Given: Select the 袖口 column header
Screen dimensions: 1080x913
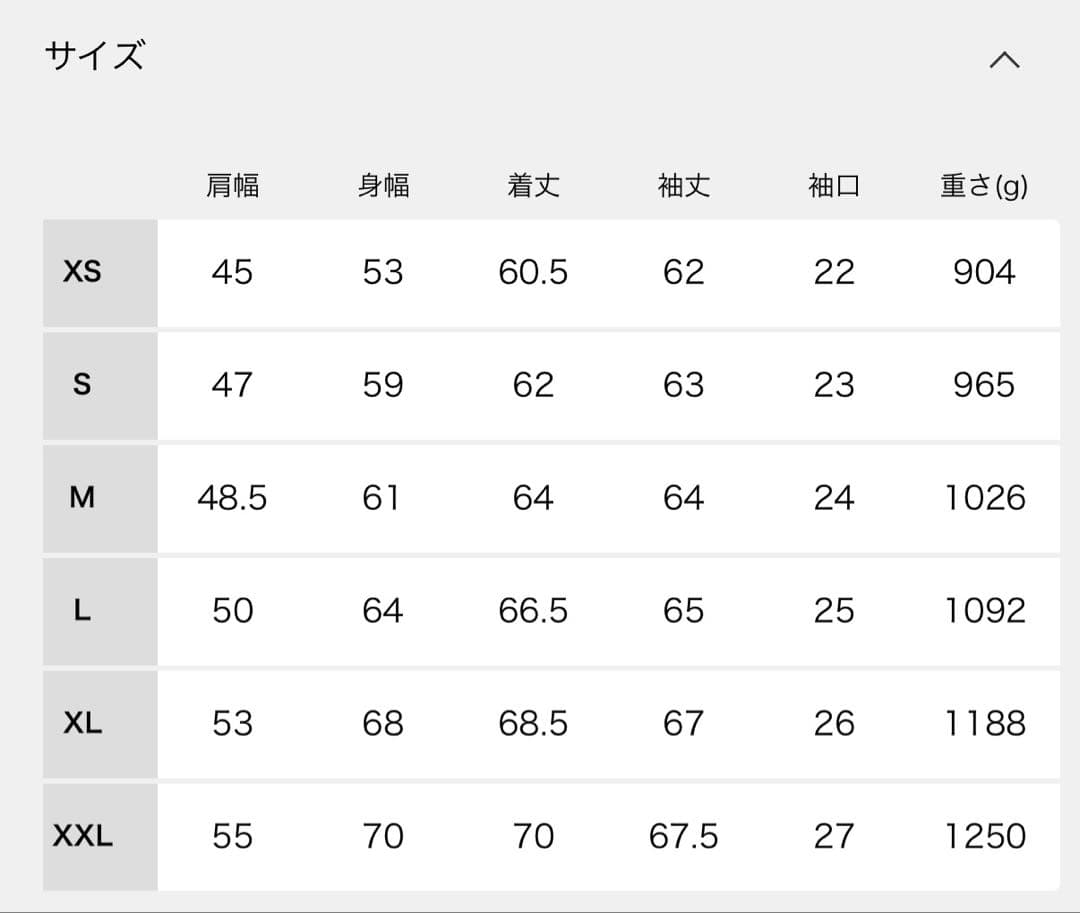Looking at the screenshot, I should pyautogui.click(x=834, y=185).
